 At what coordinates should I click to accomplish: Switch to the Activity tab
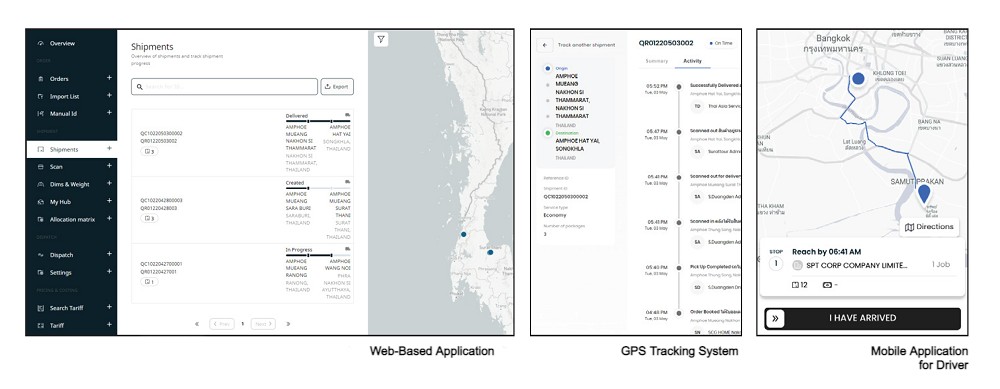pyautogui.click(x=693, y=61)
